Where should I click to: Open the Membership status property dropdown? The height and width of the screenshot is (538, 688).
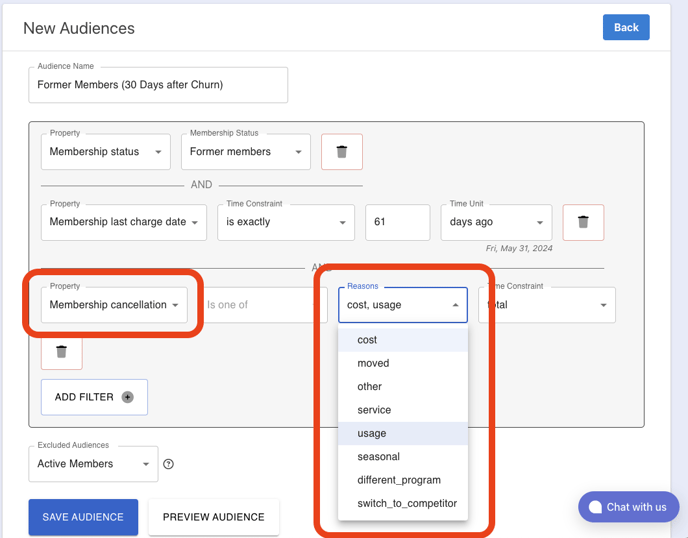pyautogui.click(x=106, y=152)
